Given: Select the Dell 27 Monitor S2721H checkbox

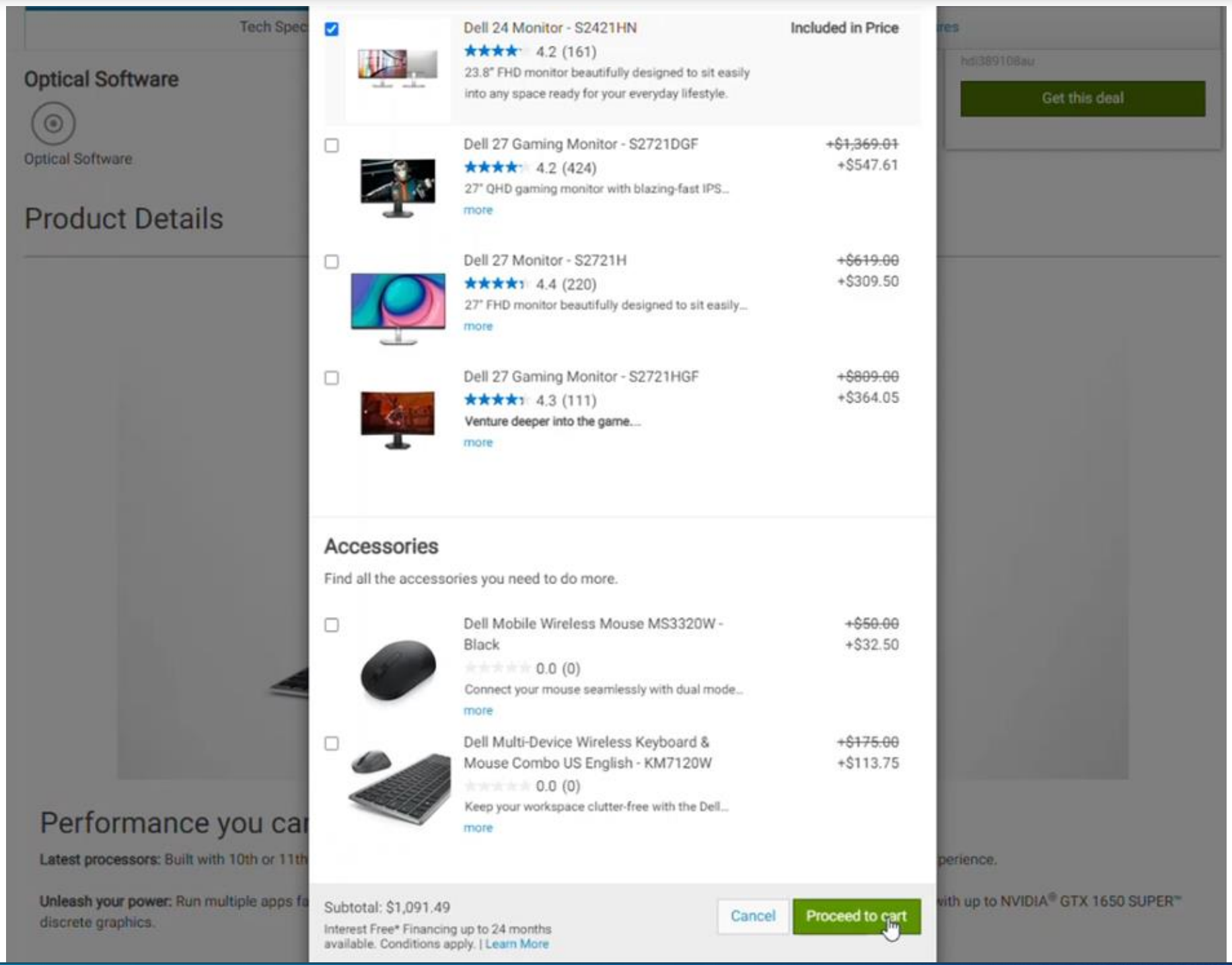Looking at the screenshot, I should [x=332, y=261].
